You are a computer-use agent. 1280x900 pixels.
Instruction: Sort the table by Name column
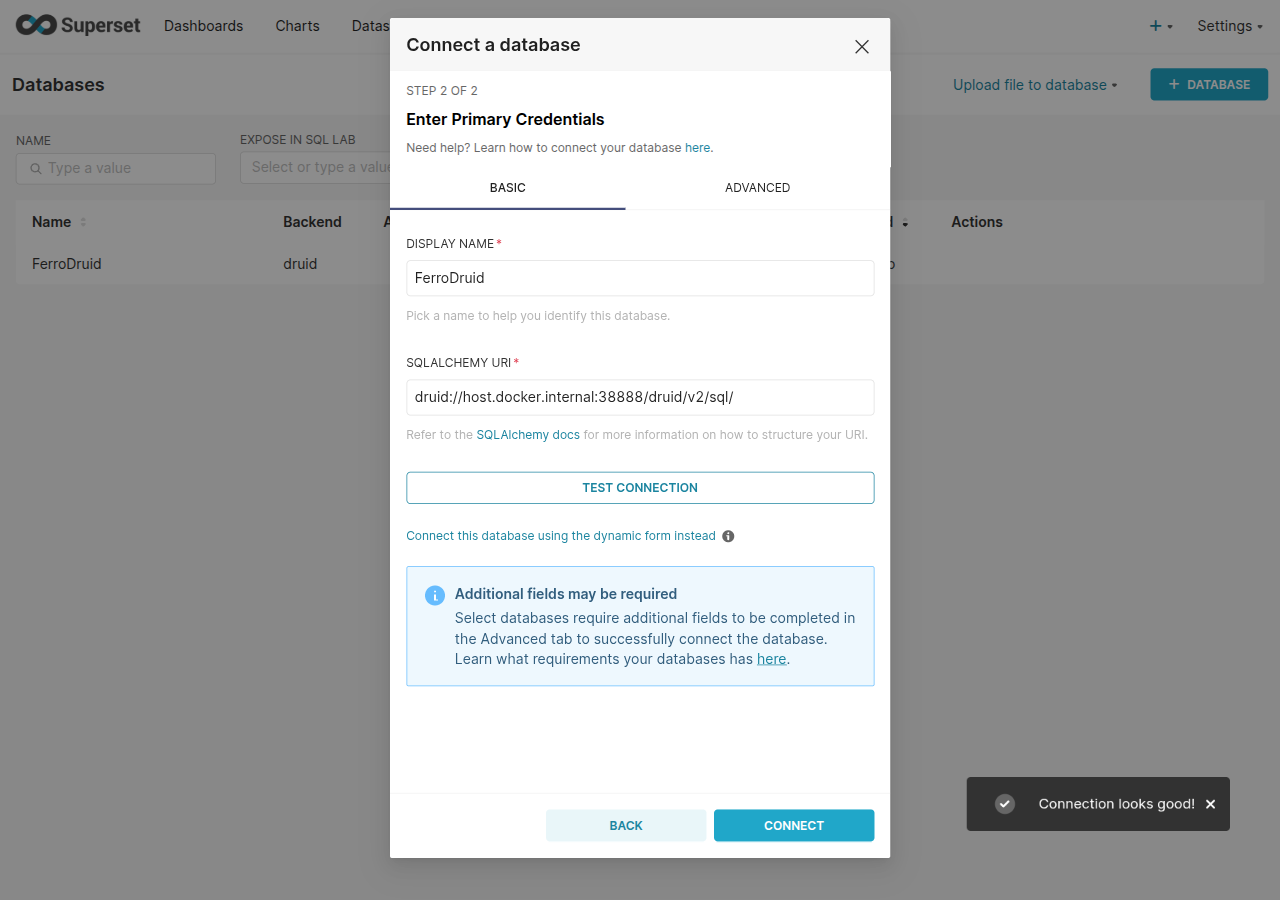(x=59, y=222)
